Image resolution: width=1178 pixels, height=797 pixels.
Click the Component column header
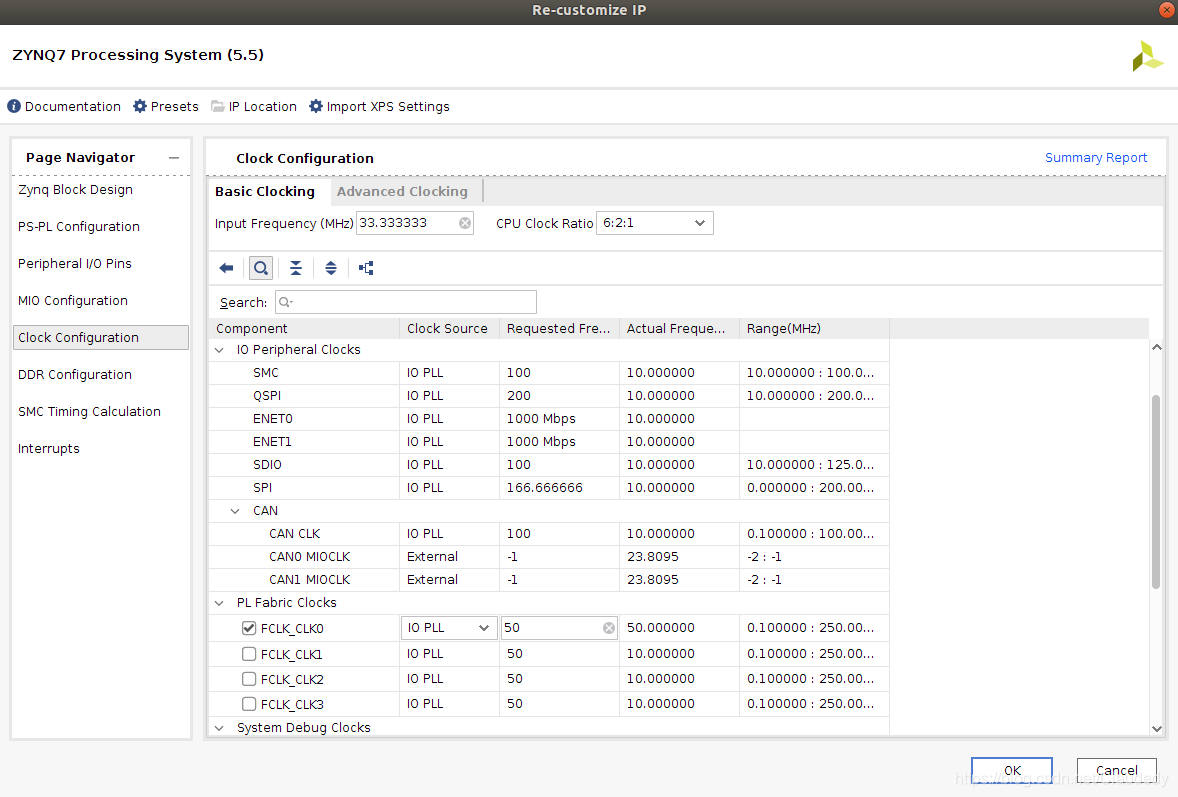click(x=304, y=328)
